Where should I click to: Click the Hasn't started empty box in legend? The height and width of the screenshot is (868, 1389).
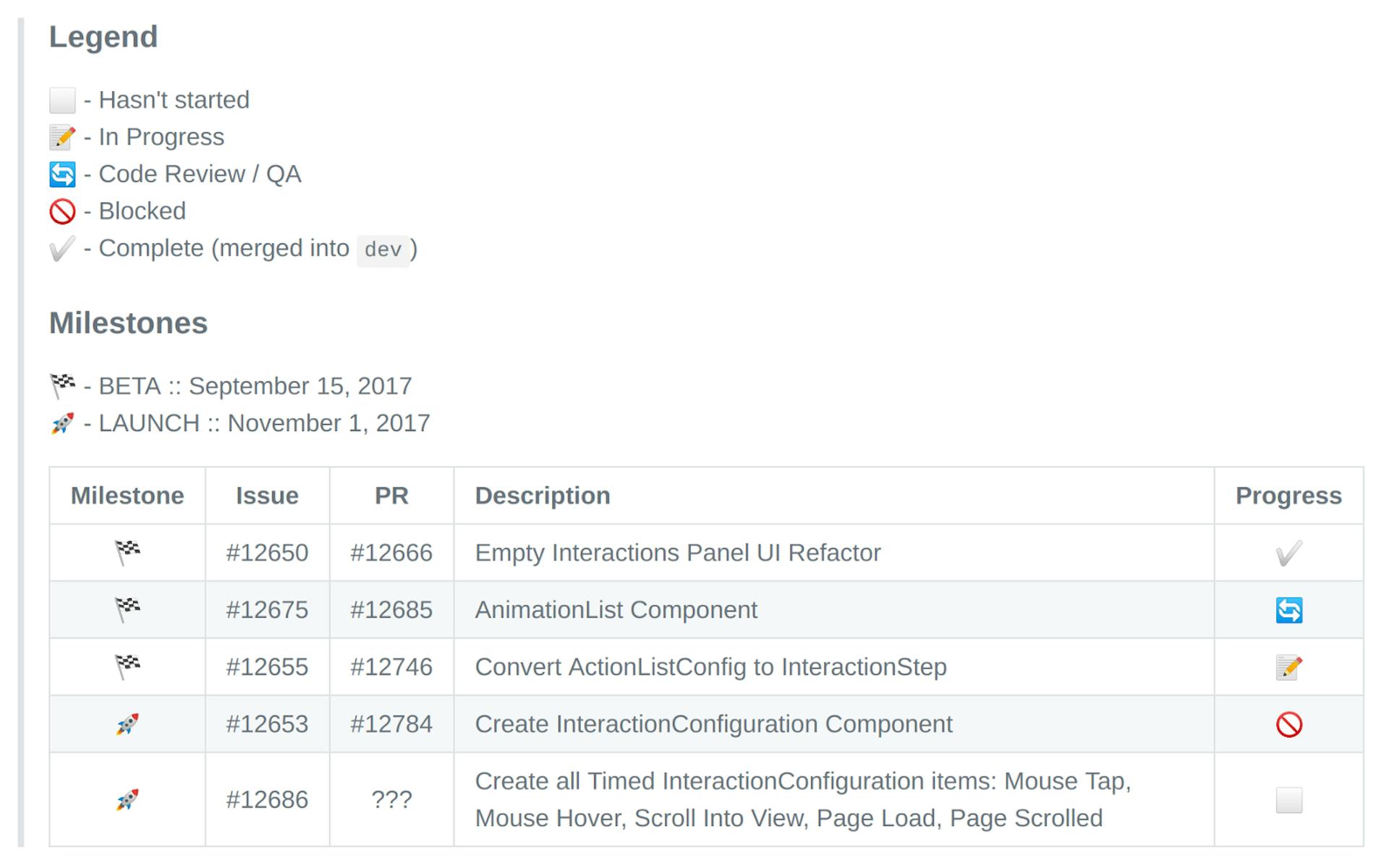point(62,100)
